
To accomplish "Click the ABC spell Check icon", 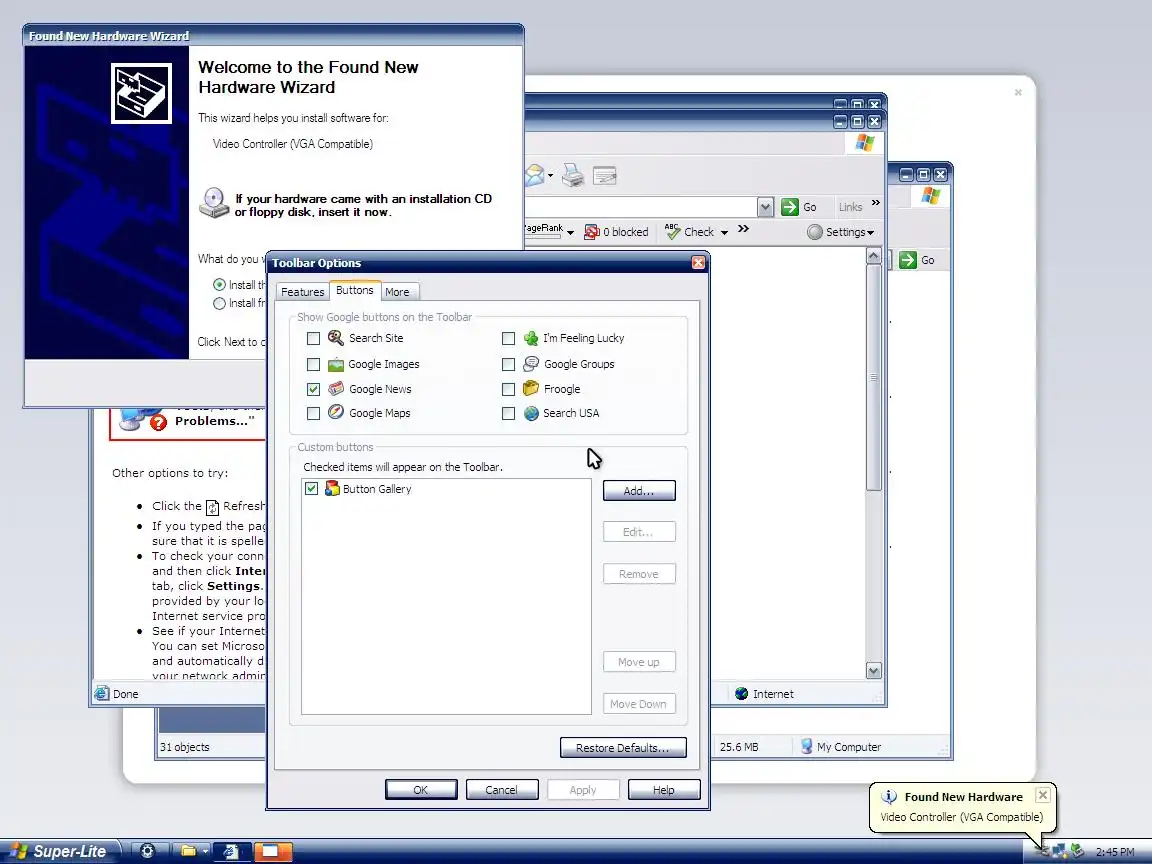I will tap(672, 231).
